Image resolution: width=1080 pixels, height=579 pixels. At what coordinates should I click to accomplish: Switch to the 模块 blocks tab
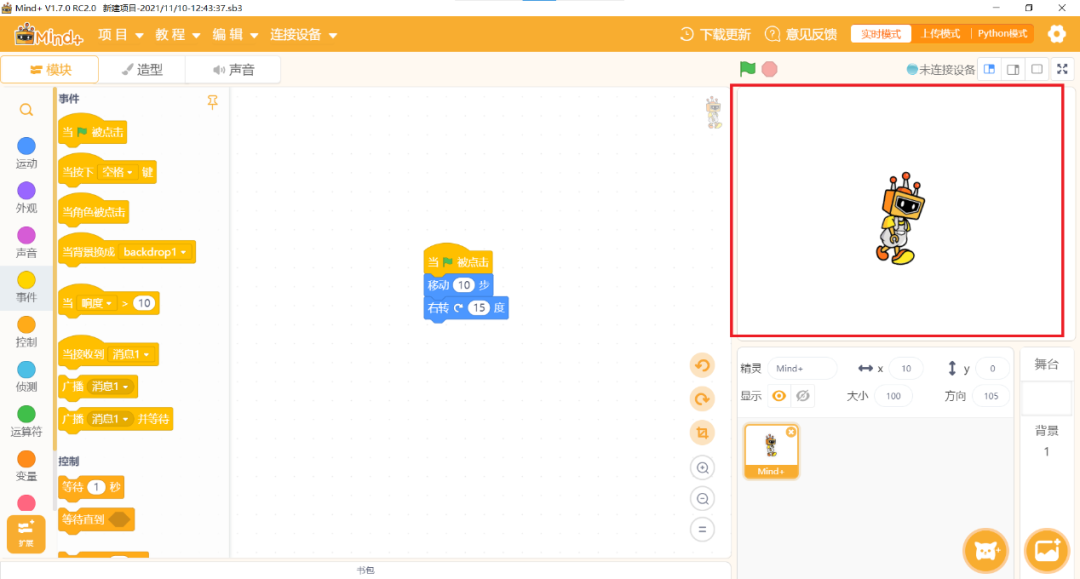coord(50,70)
